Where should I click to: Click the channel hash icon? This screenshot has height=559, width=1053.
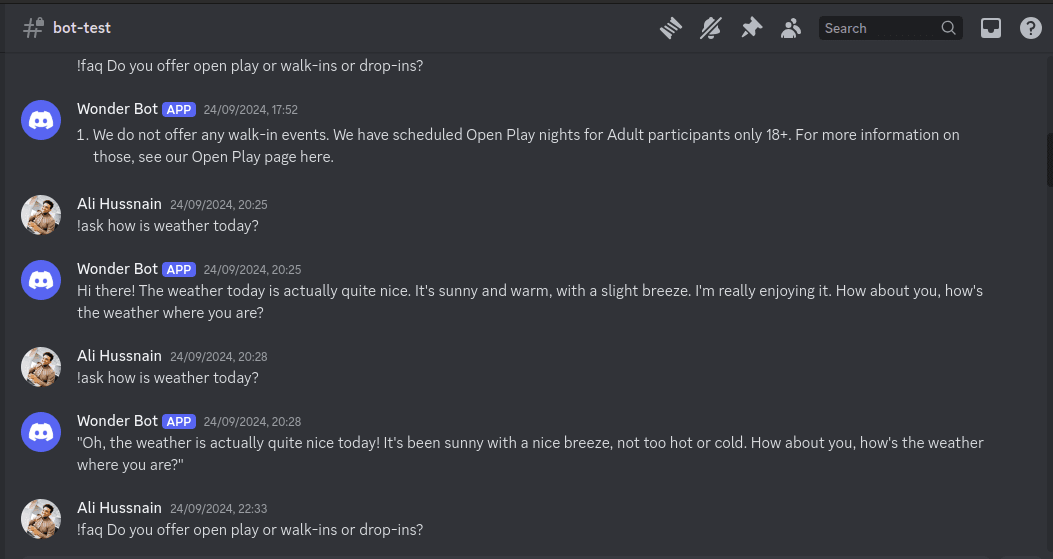point(33,28)
